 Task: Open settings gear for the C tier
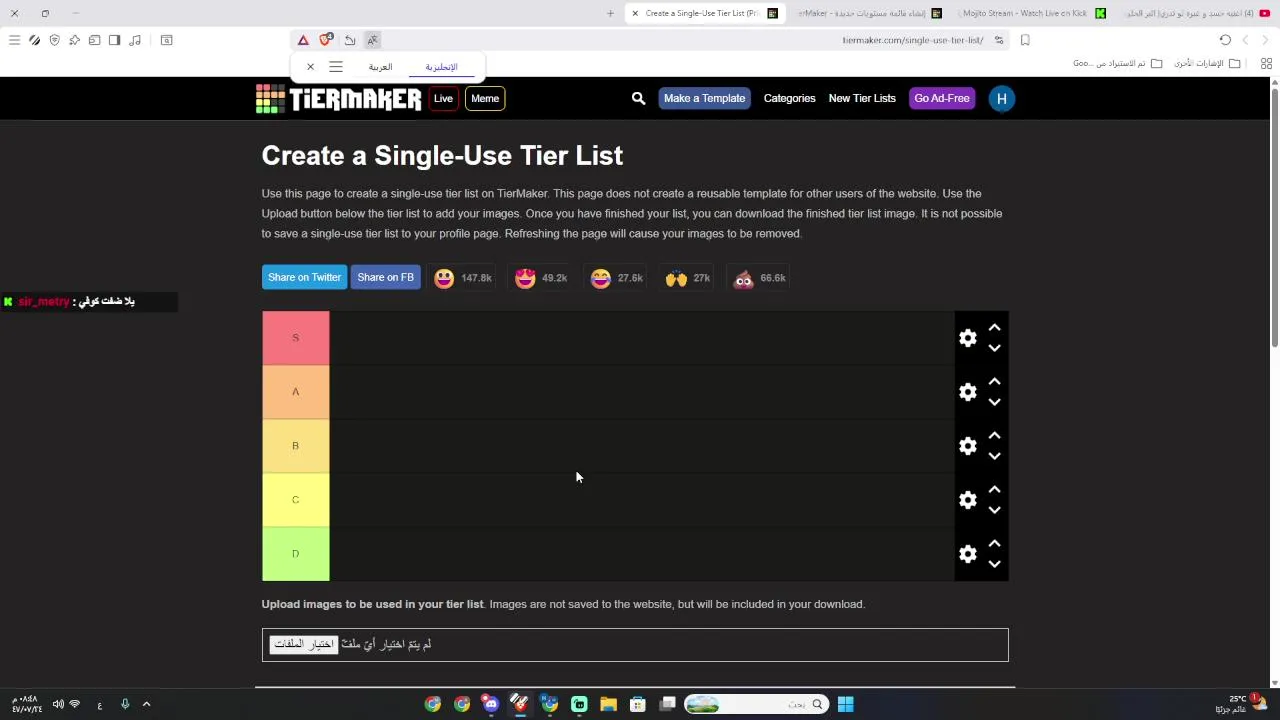tap(967, 500)
